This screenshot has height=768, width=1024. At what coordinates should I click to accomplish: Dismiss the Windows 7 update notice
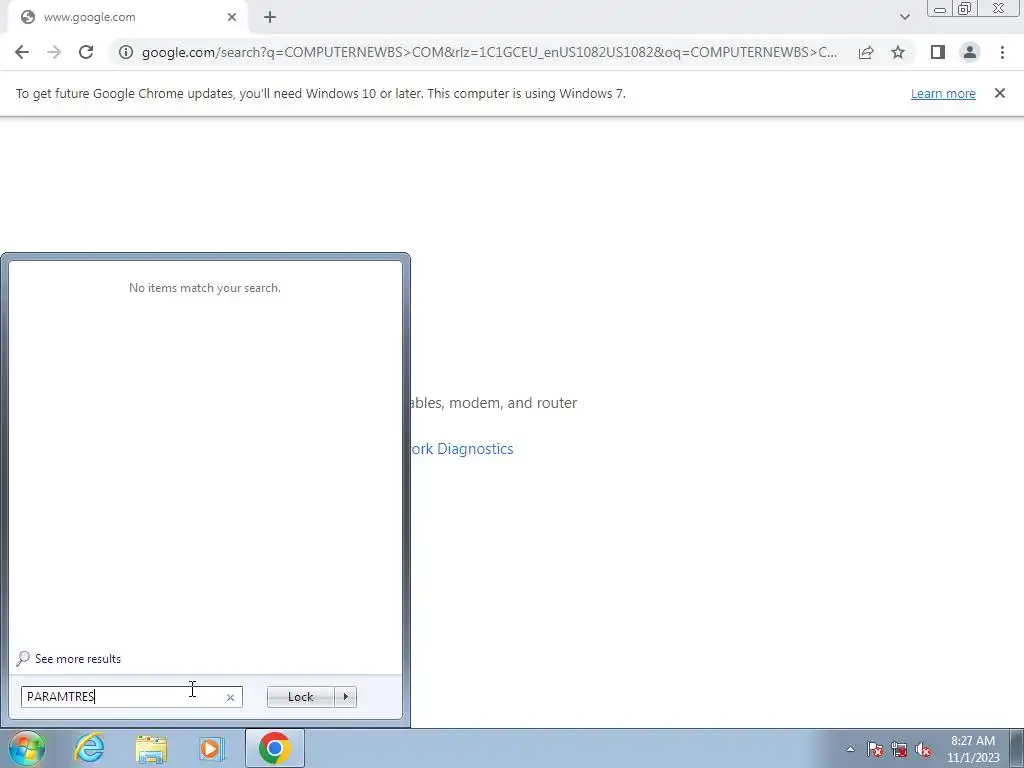(x=999, y=93)
